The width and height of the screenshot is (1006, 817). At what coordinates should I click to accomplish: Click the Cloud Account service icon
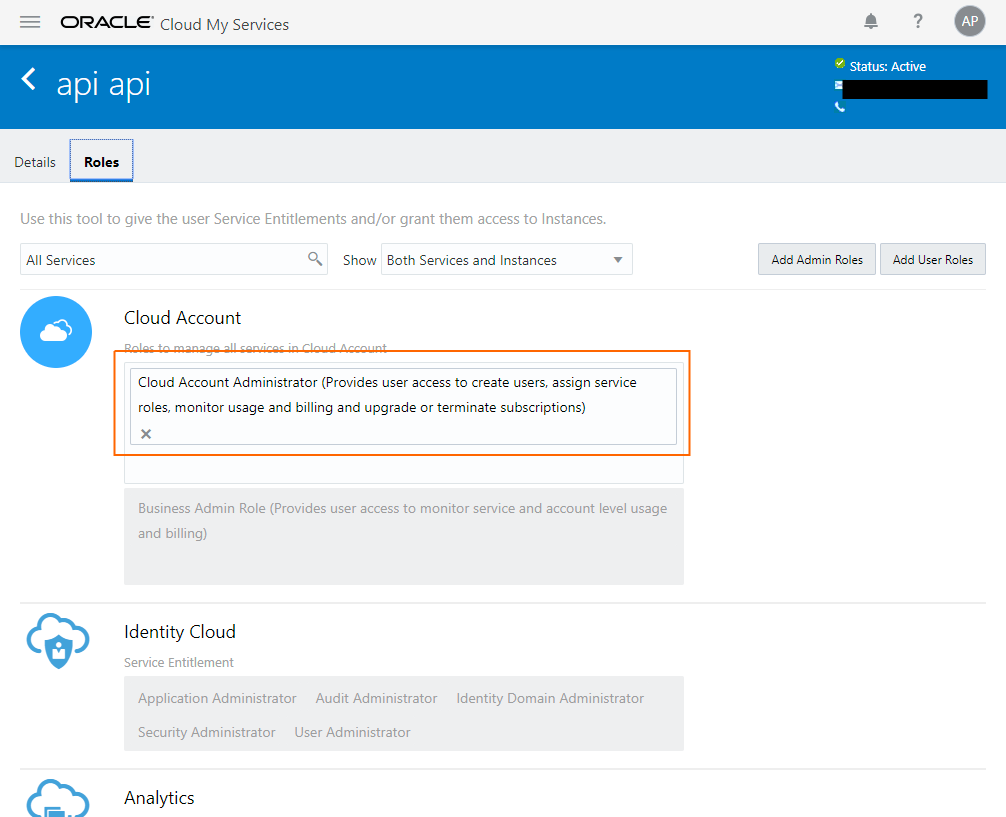pos(56,332)
